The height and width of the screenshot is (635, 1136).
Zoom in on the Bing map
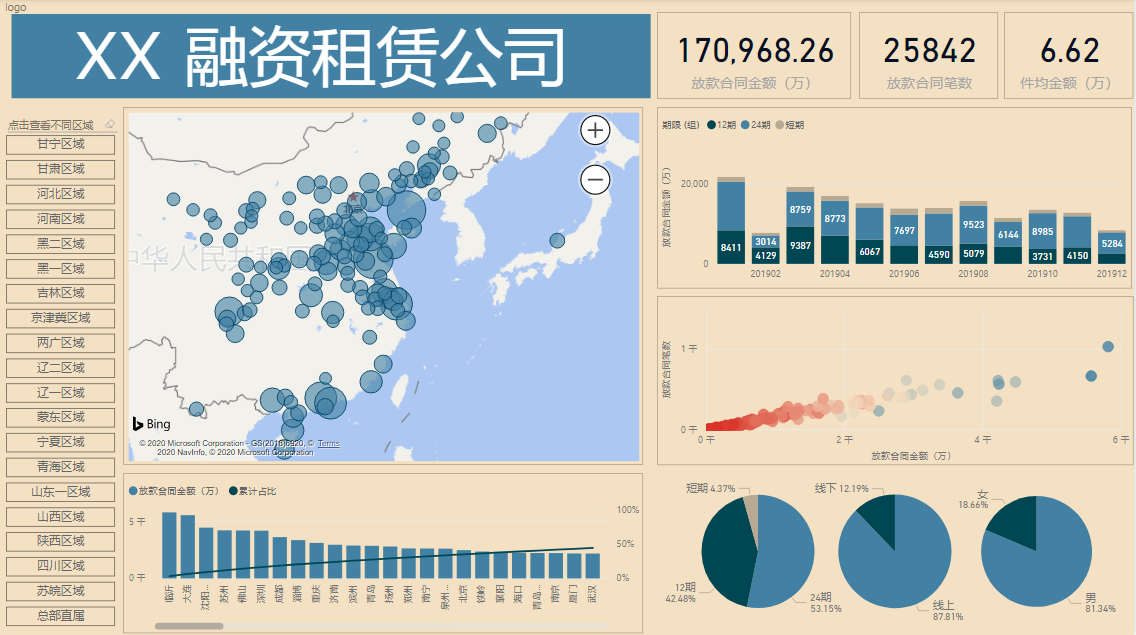point(595,130)
